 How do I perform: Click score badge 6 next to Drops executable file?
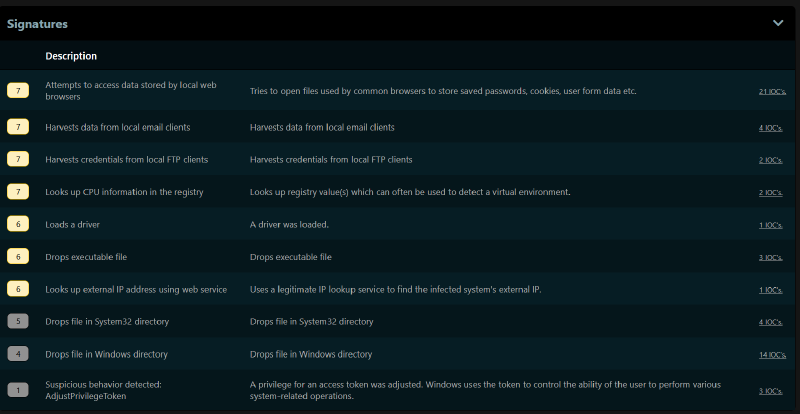point(18,257)
